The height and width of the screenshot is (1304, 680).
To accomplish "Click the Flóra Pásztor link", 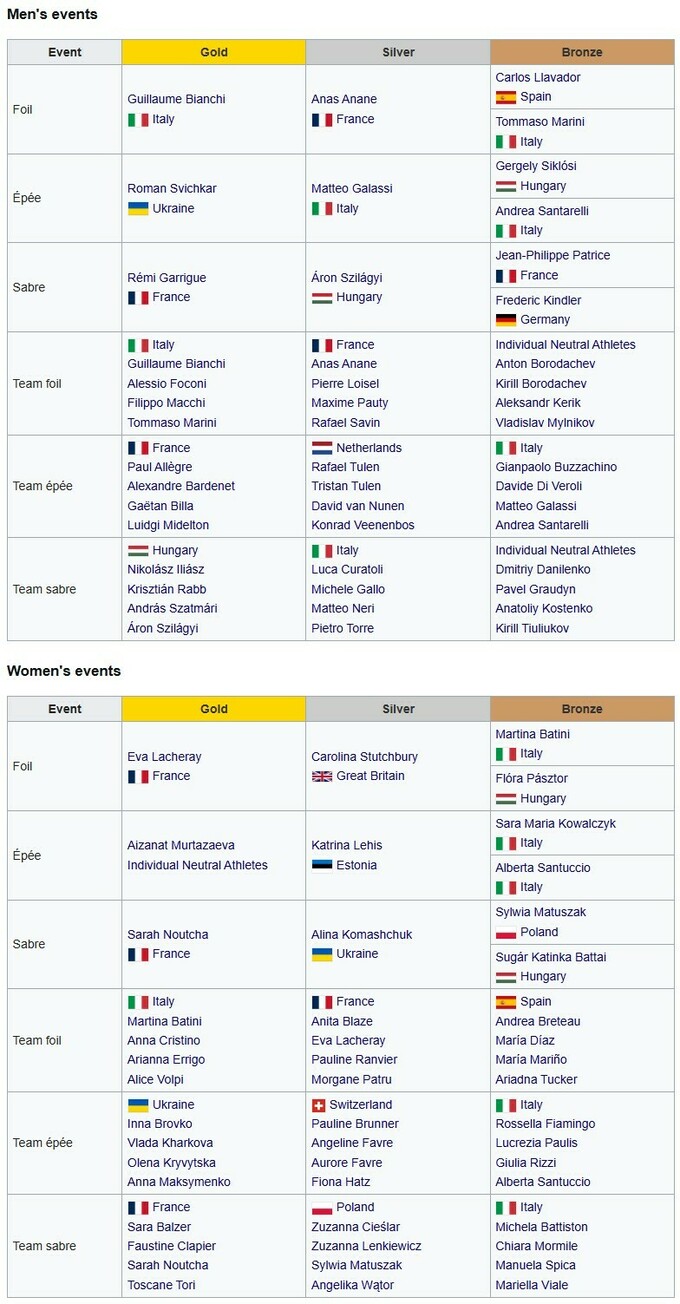I will pyautogui.click(x=531, y=778).
